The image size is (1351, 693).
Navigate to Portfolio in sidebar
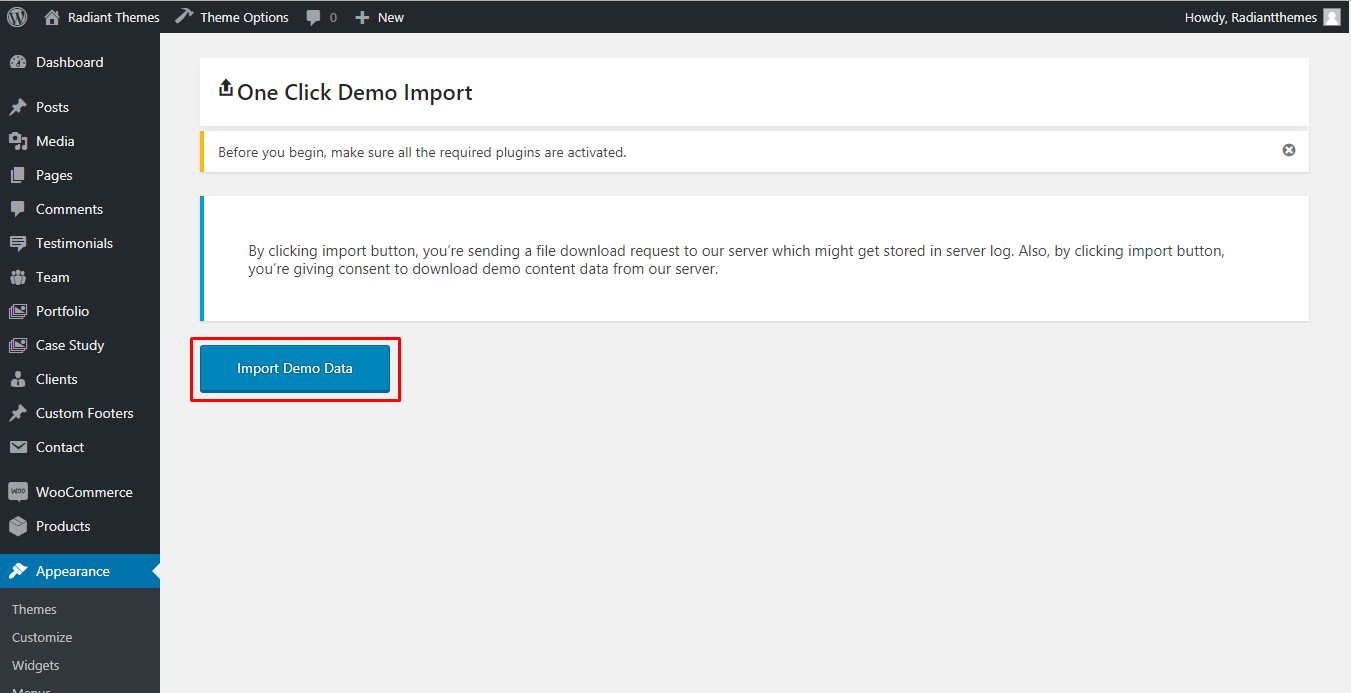point(62,311)
